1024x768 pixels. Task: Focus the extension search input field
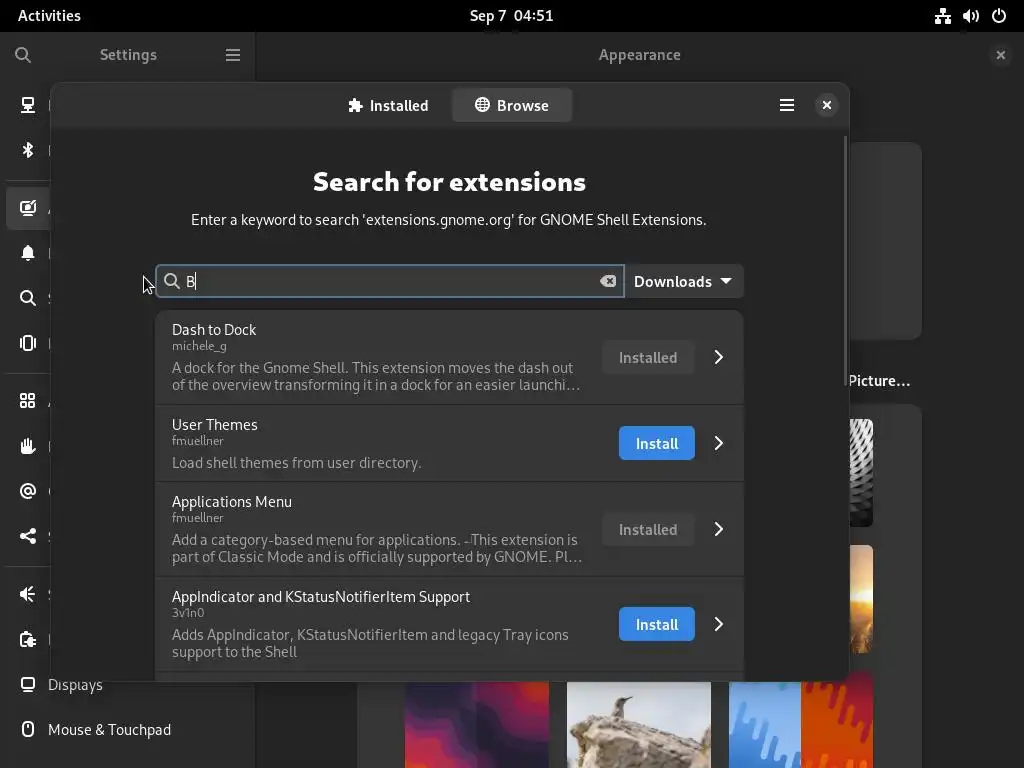[390, 281]
